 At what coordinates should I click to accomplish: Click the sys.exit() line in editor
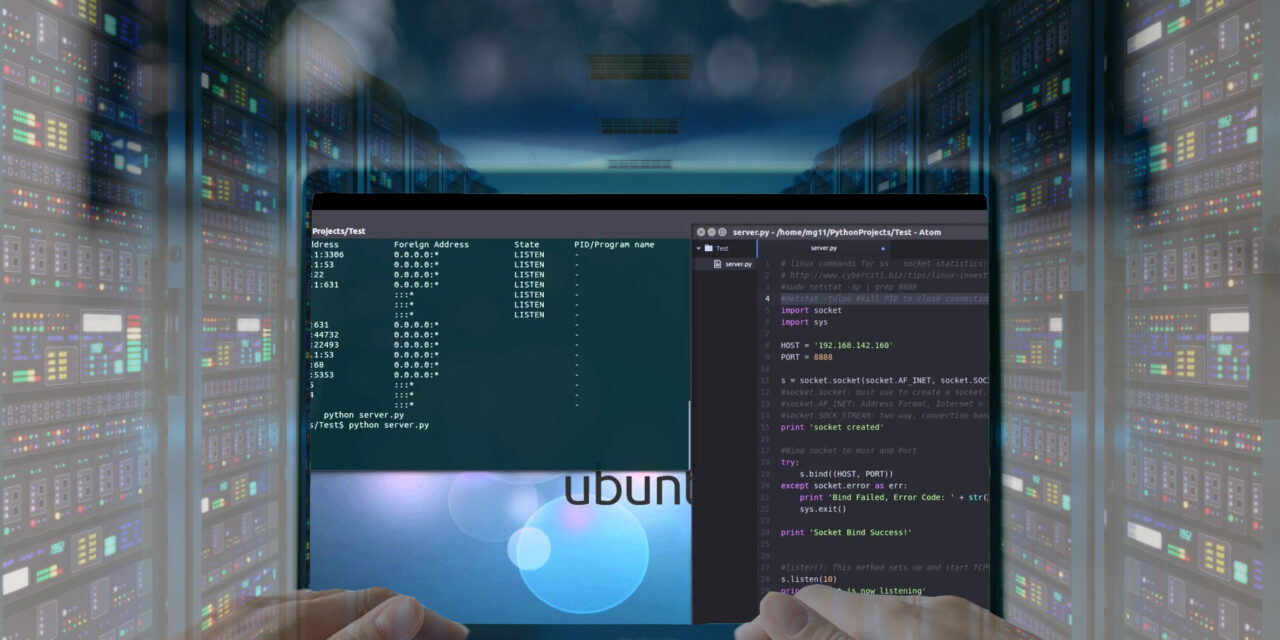pos(822,508)
